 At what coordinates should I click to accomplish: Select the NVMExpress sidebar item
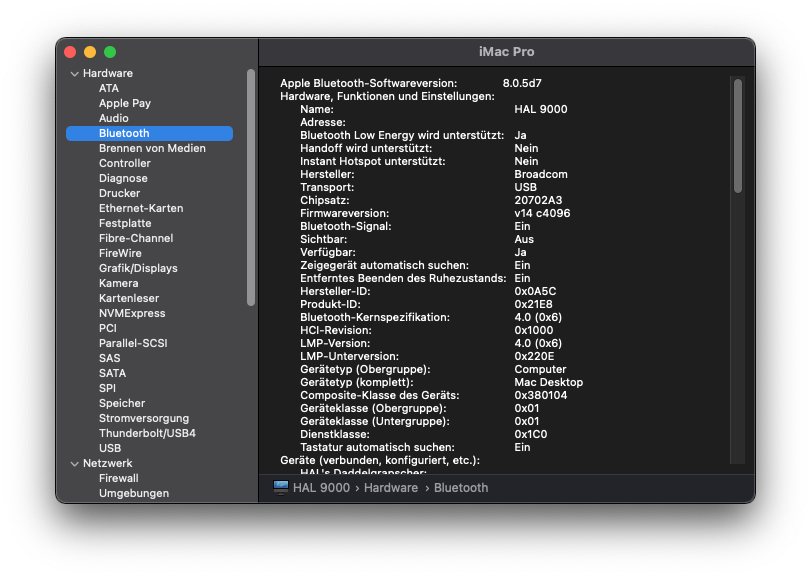[131, 313]
